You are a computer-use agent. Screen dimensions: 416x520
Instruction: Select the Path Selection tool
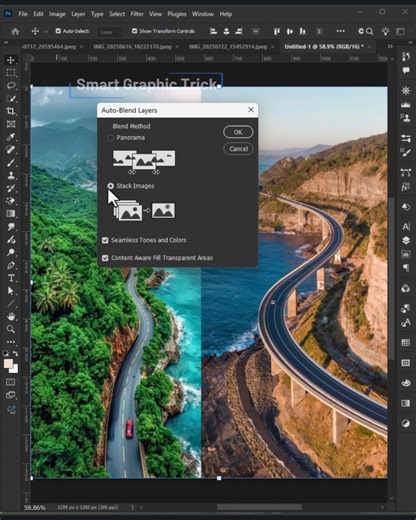point(11,291)
